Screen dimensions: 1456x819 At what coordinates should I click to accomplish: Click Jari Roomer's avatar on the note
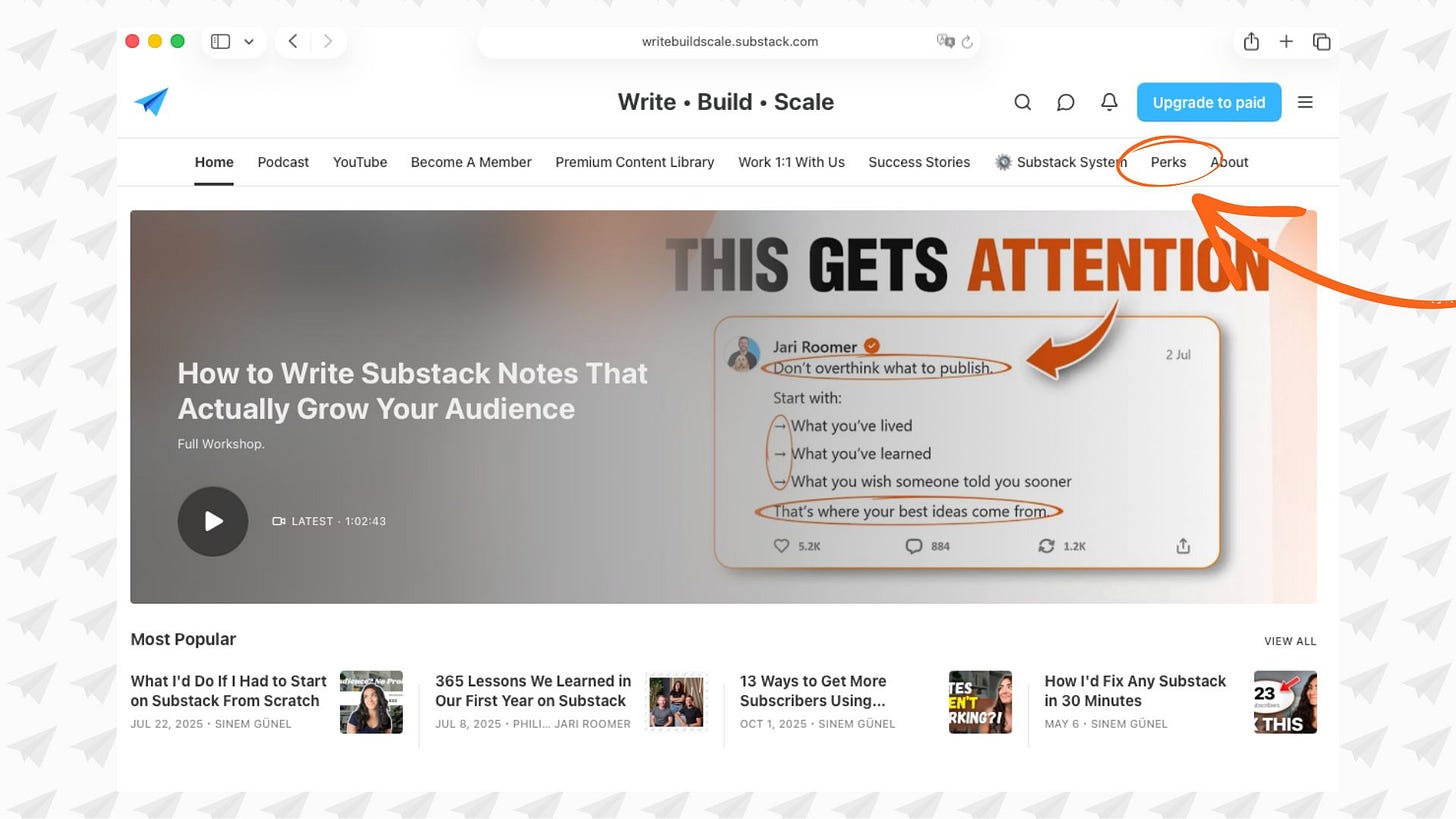coord(742,355)
